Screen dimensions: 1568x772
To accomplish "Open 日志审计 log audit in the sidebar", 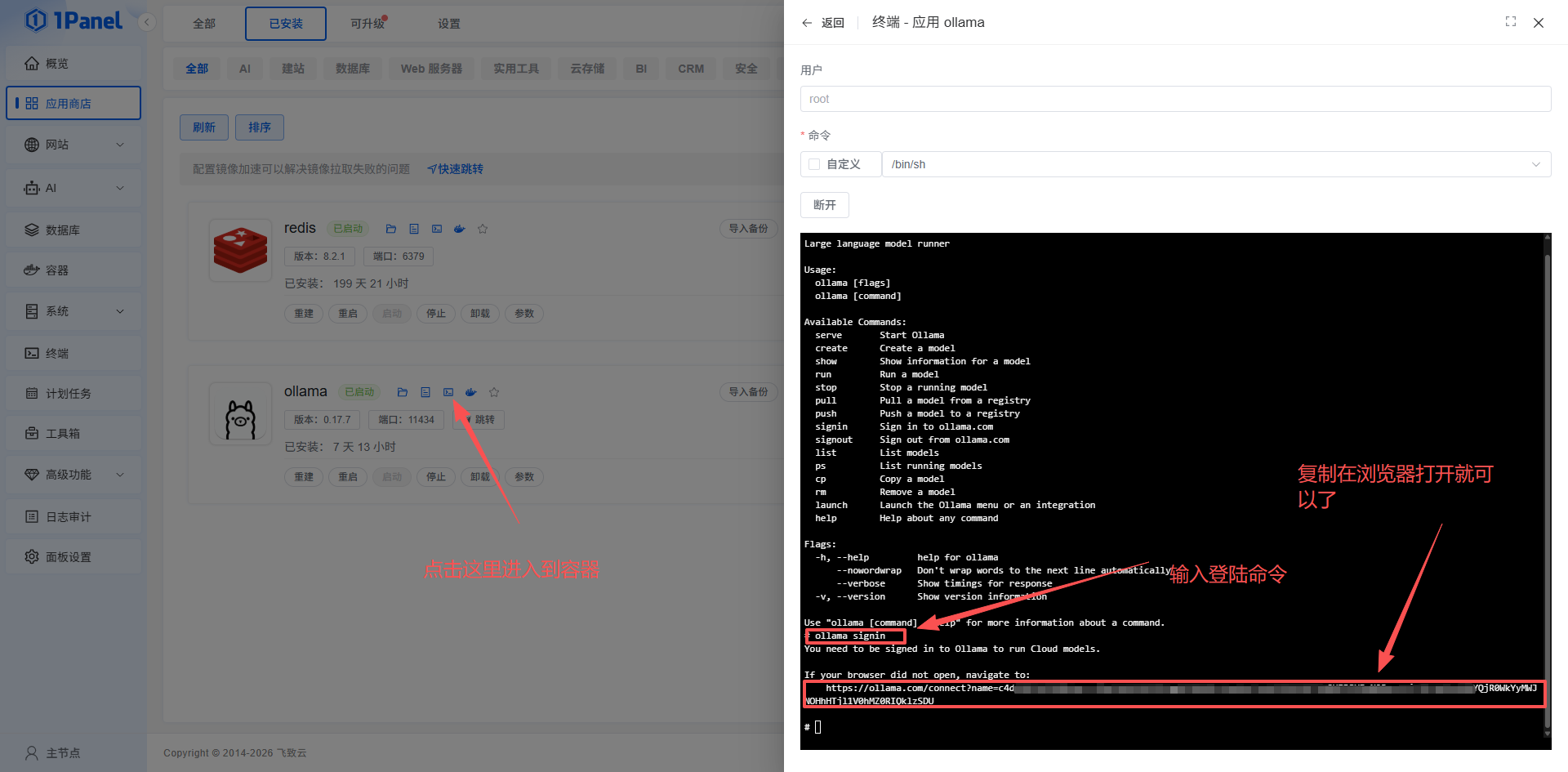I will (73, 516).
